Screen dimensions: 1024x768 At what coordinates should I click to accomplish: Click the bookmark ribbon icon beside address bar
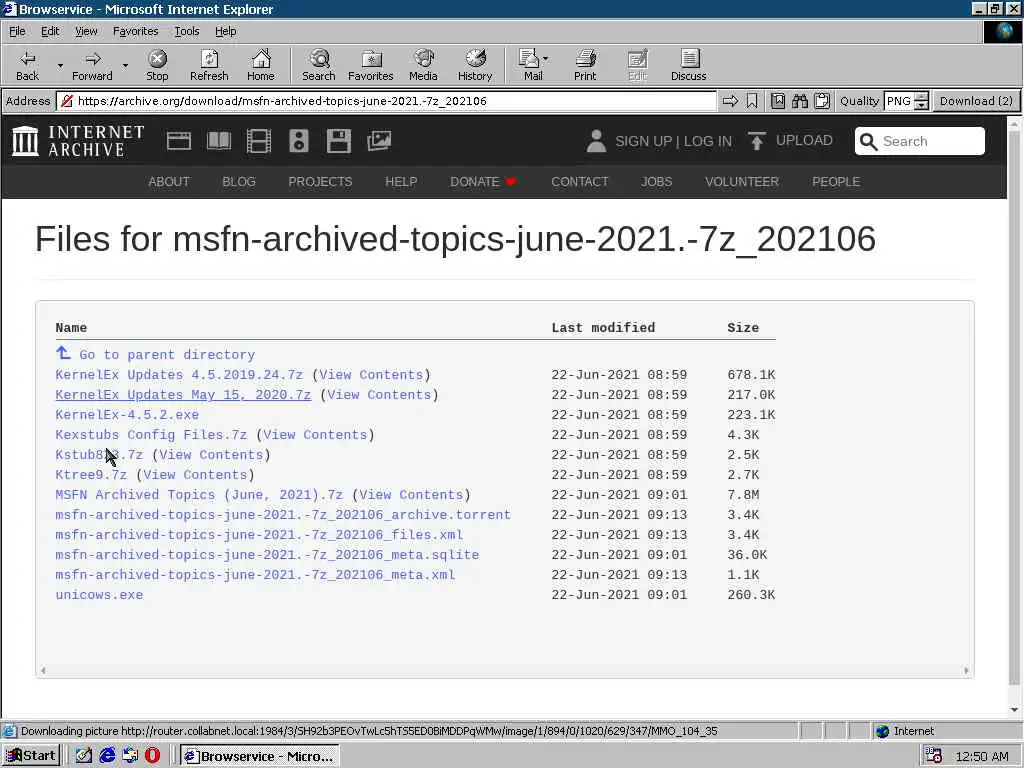(752, 101)
